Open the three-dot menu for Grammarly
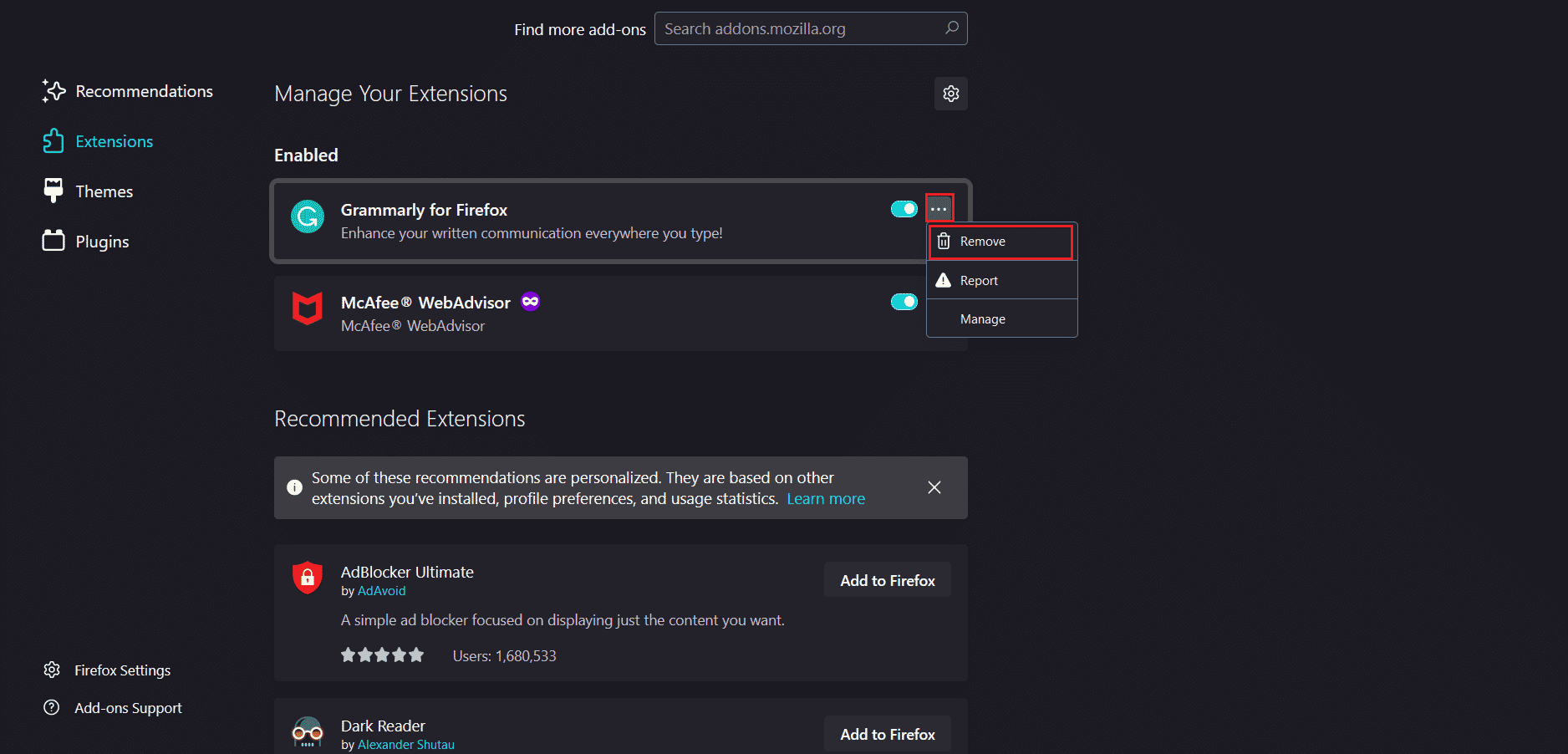The width and height of the screenshot is (1568, 754). coord(939,209)
